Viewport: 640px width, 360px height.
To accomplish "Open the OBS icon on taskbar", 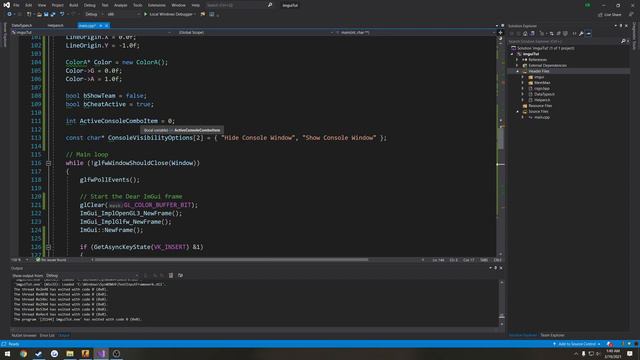I will [116, 353].
